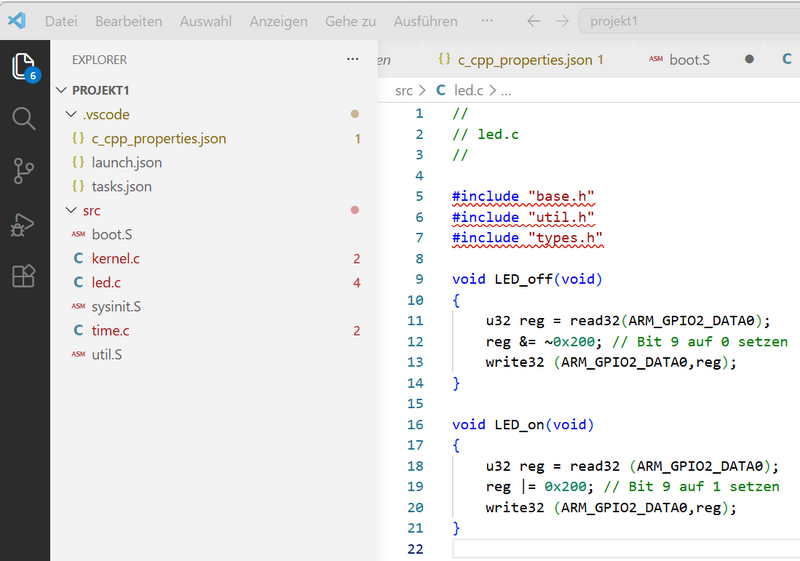The height and width of the screenshot is (561, 800).
Task: Open Explorer views and more actions menu
Action: coord(353,59)
